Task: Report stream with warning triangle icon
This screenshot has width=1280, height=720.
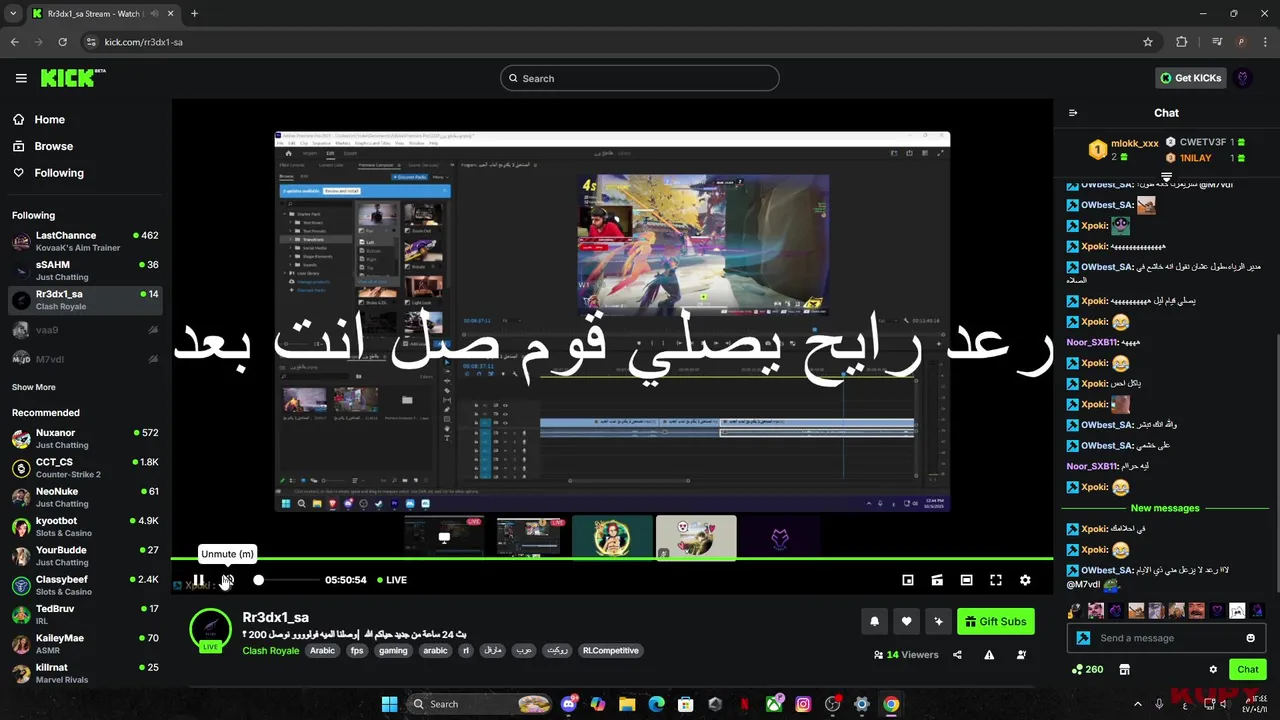Action: point(989,655)
